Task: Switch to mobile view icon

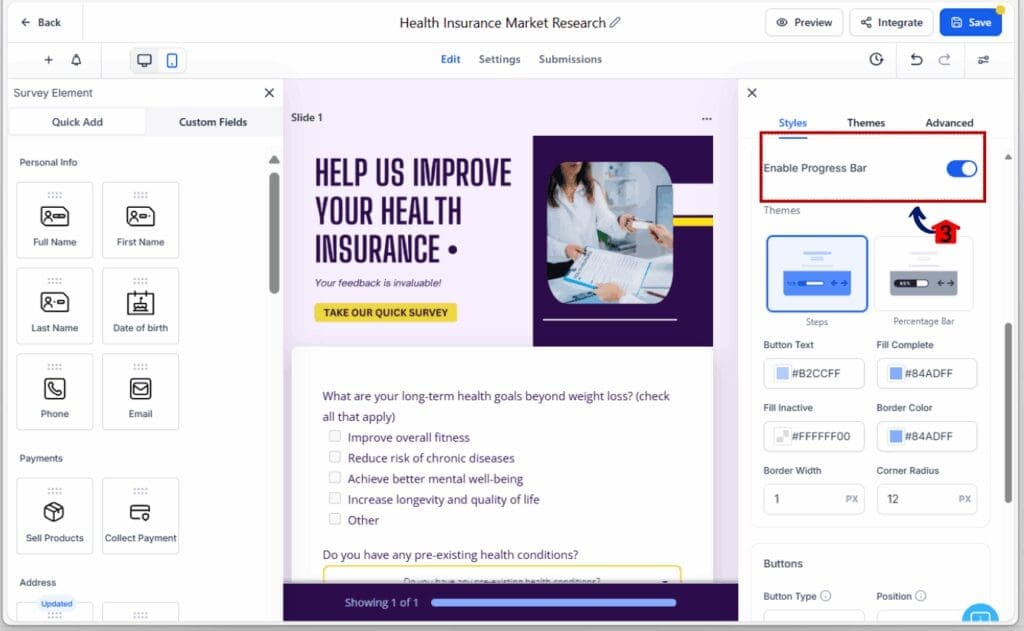Action: pyautogui.click(x=172, y=60)
